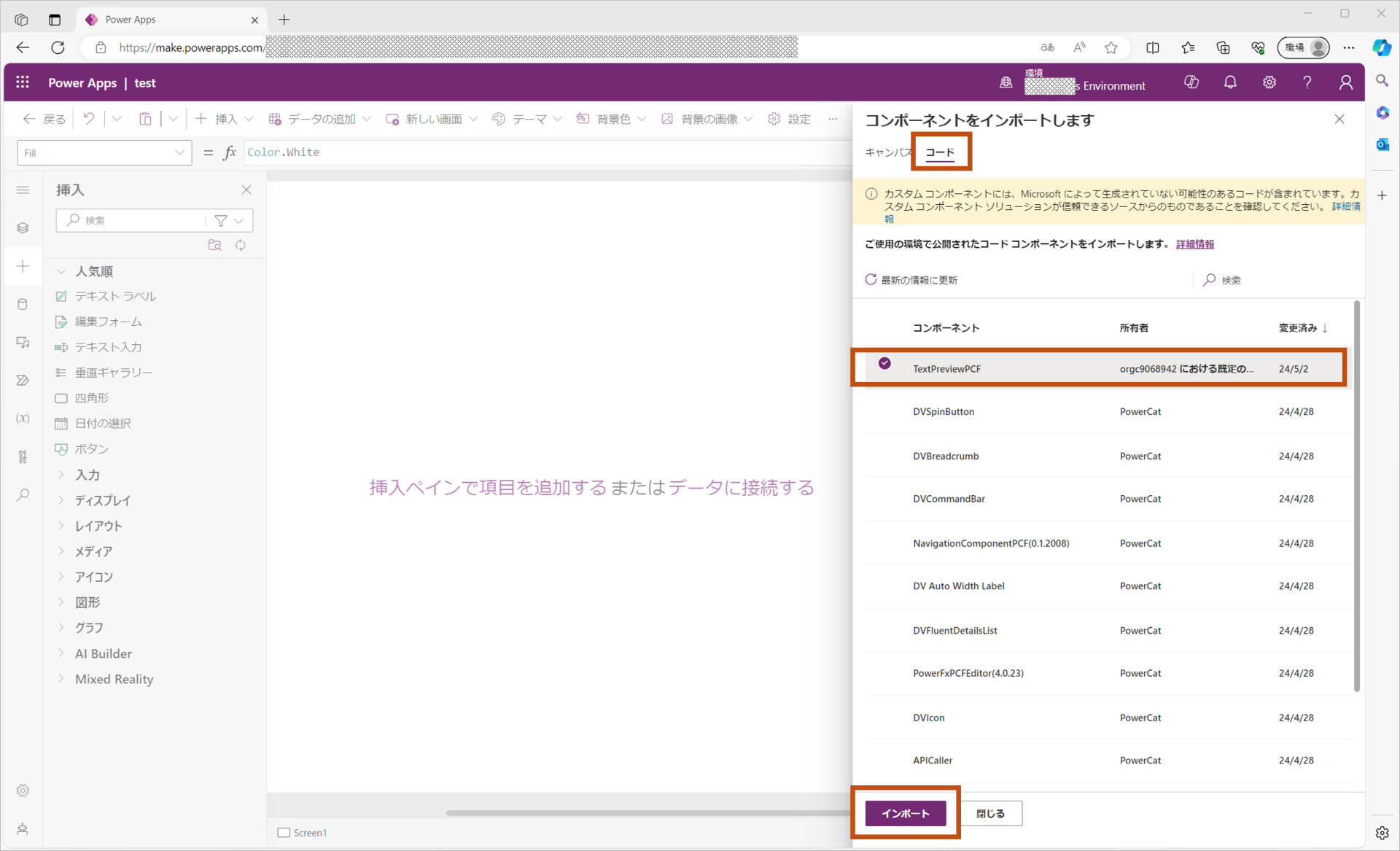Click 最新の情報に更新 refresh button
This screenshot has height=851, width=1400.
point(911,280)
